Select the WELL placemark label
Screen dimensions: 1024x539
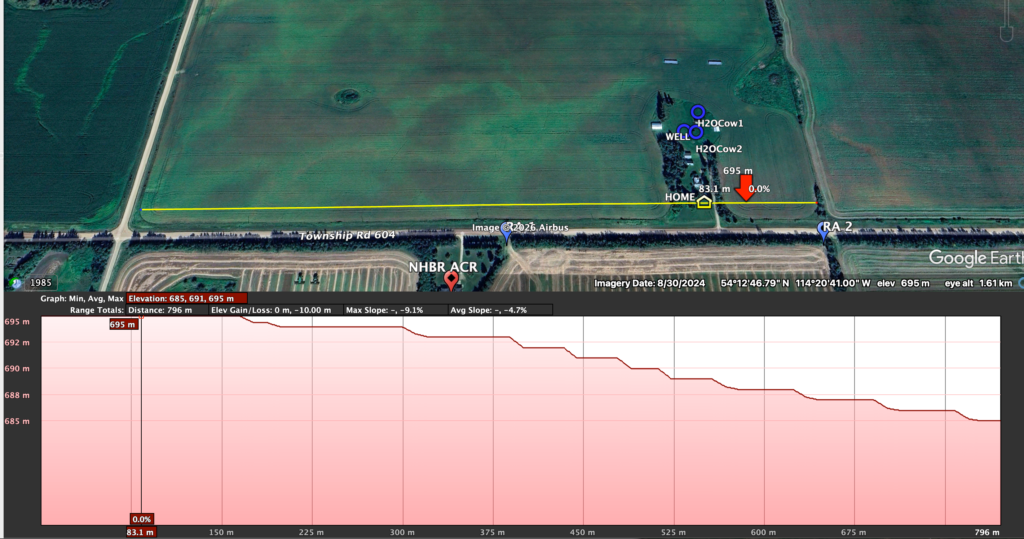point(677,136)
